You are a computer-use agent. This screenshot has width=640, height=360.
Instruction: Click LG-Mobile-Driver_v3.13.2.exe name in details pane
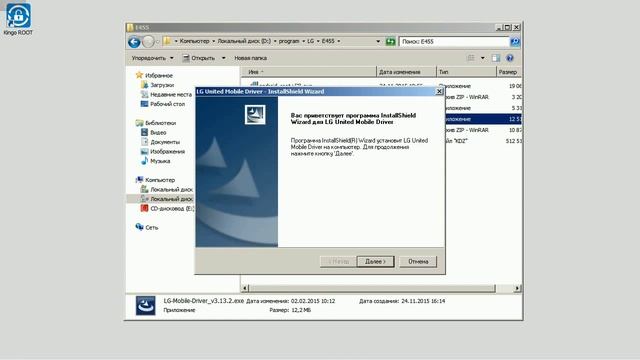pos(204,301)
